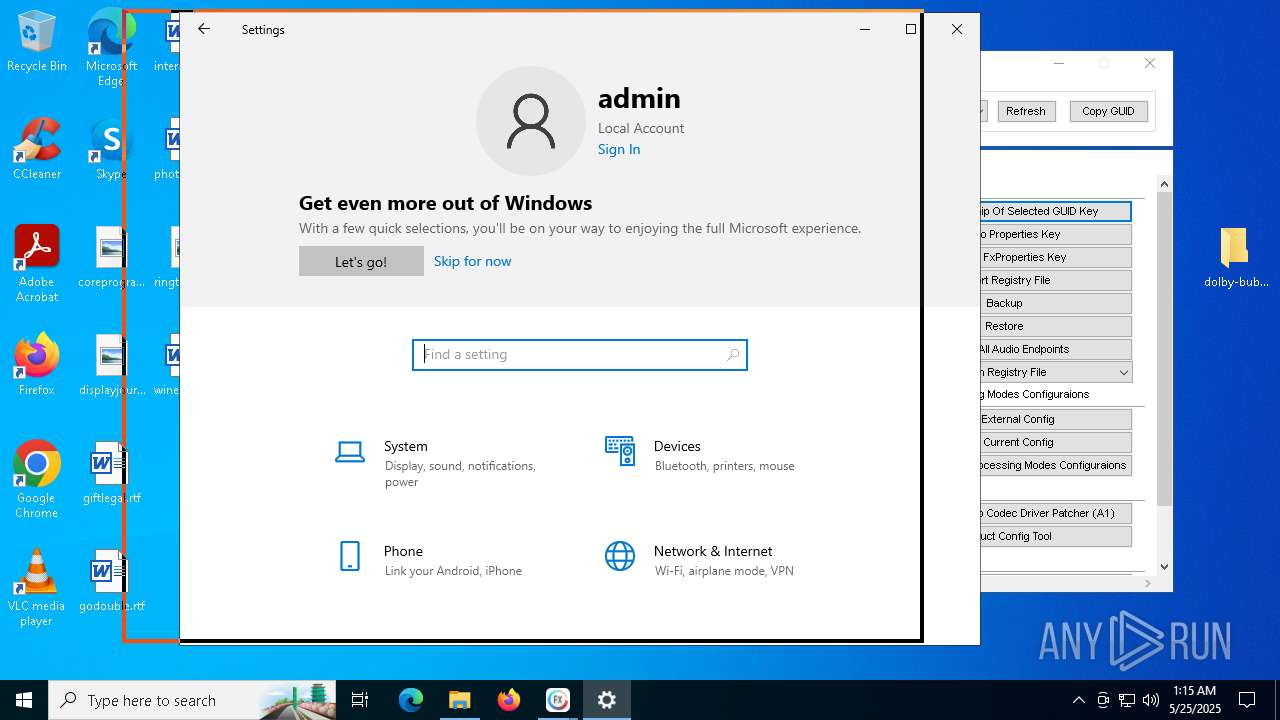Open Devices settings category

pyautogui.click(x=715, y=455)
